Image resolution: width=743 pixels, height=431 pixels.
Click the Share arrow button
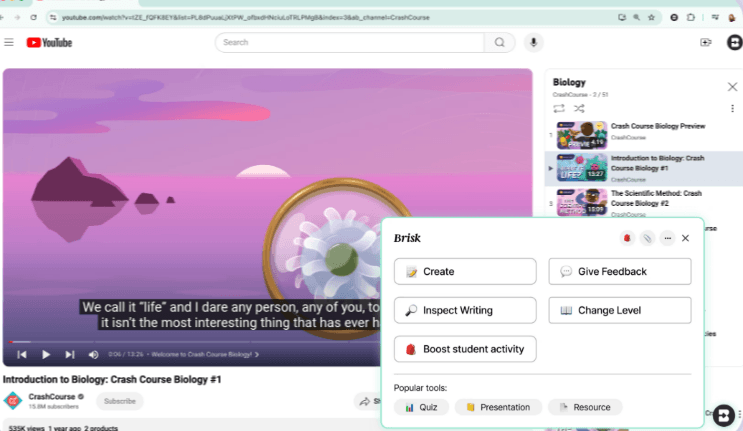click(368, 401)
